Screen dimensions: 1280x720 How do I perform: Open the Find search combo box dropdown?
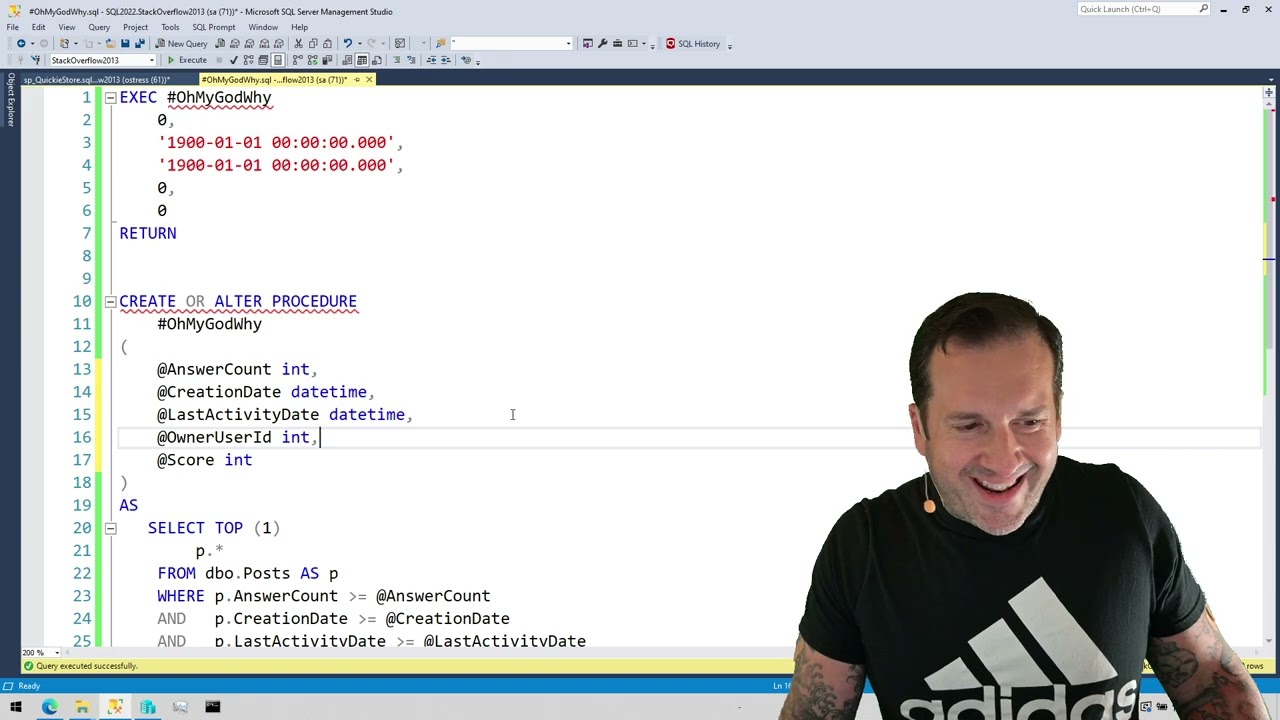(x=568, y=43)
